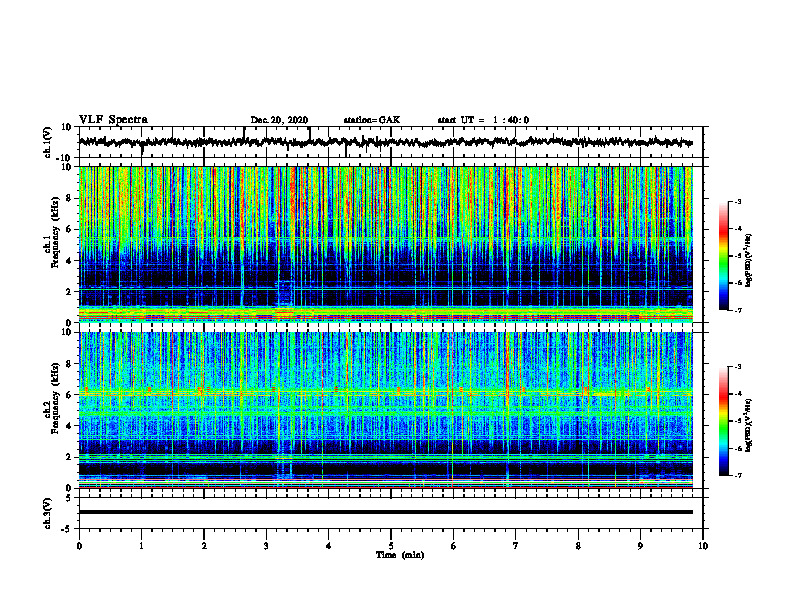The width and height of the screenshot is (792, 612).
Task: Click the ch.2 spectrogram panel
Action: (x=385, y=410)
